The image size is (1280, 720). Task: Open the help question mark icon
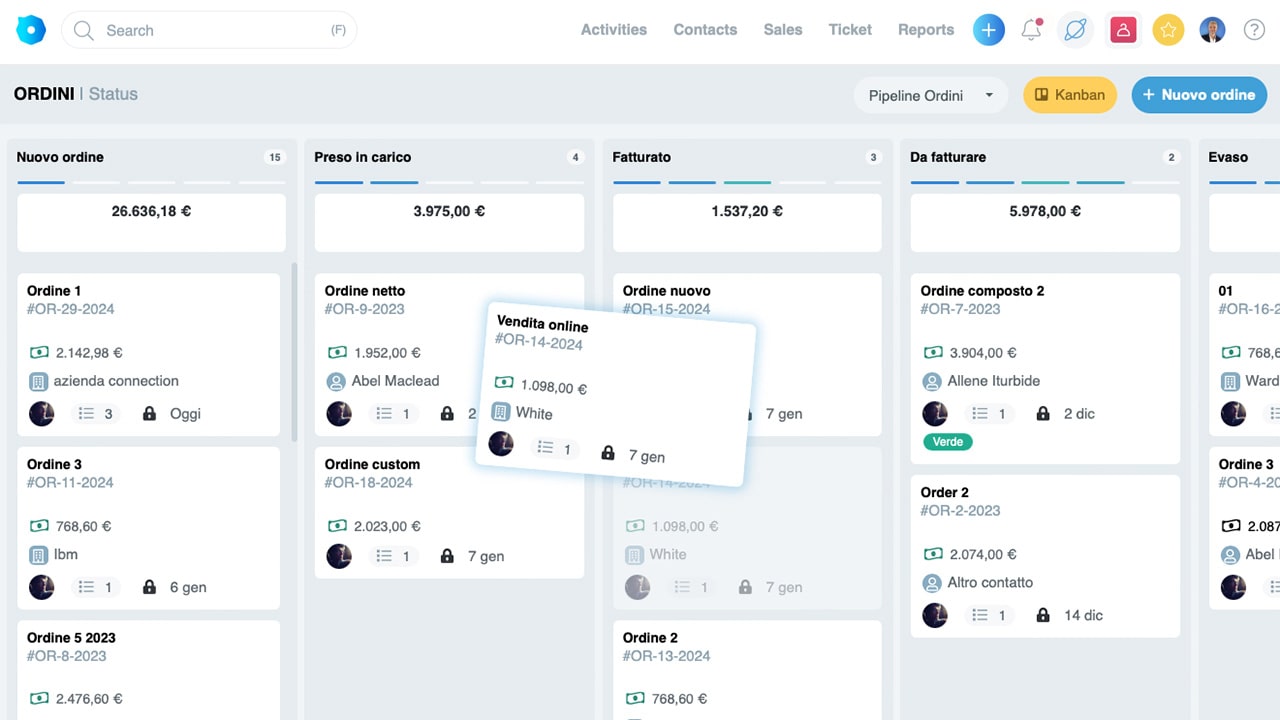click(1253, 30)
